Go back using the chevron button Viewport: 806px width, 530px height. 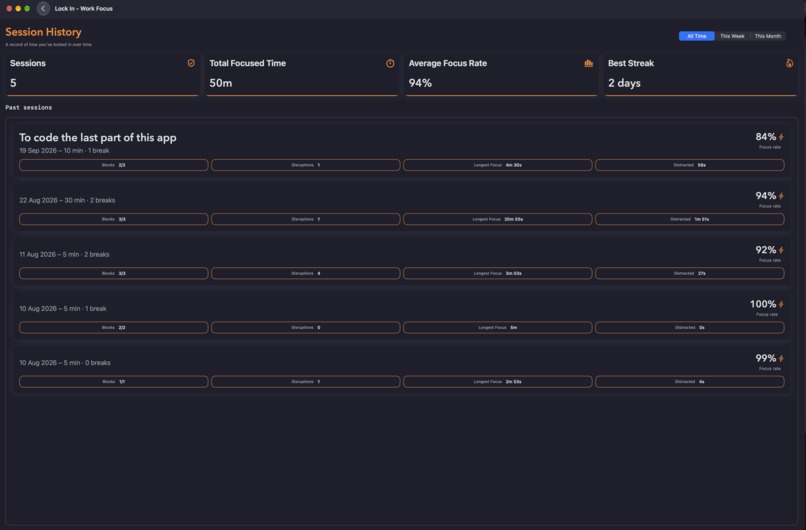coord(43,8)
